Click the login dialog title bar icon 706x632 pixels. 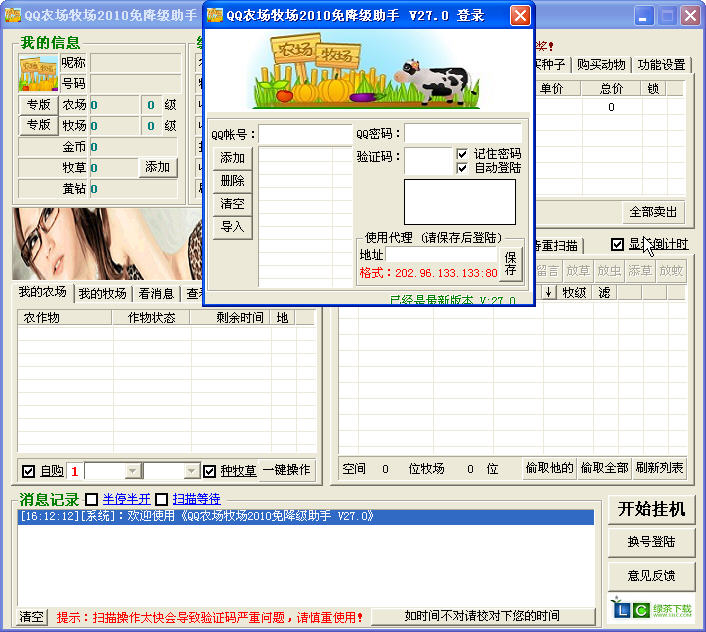pyautogui.click(x=215, y=15)
